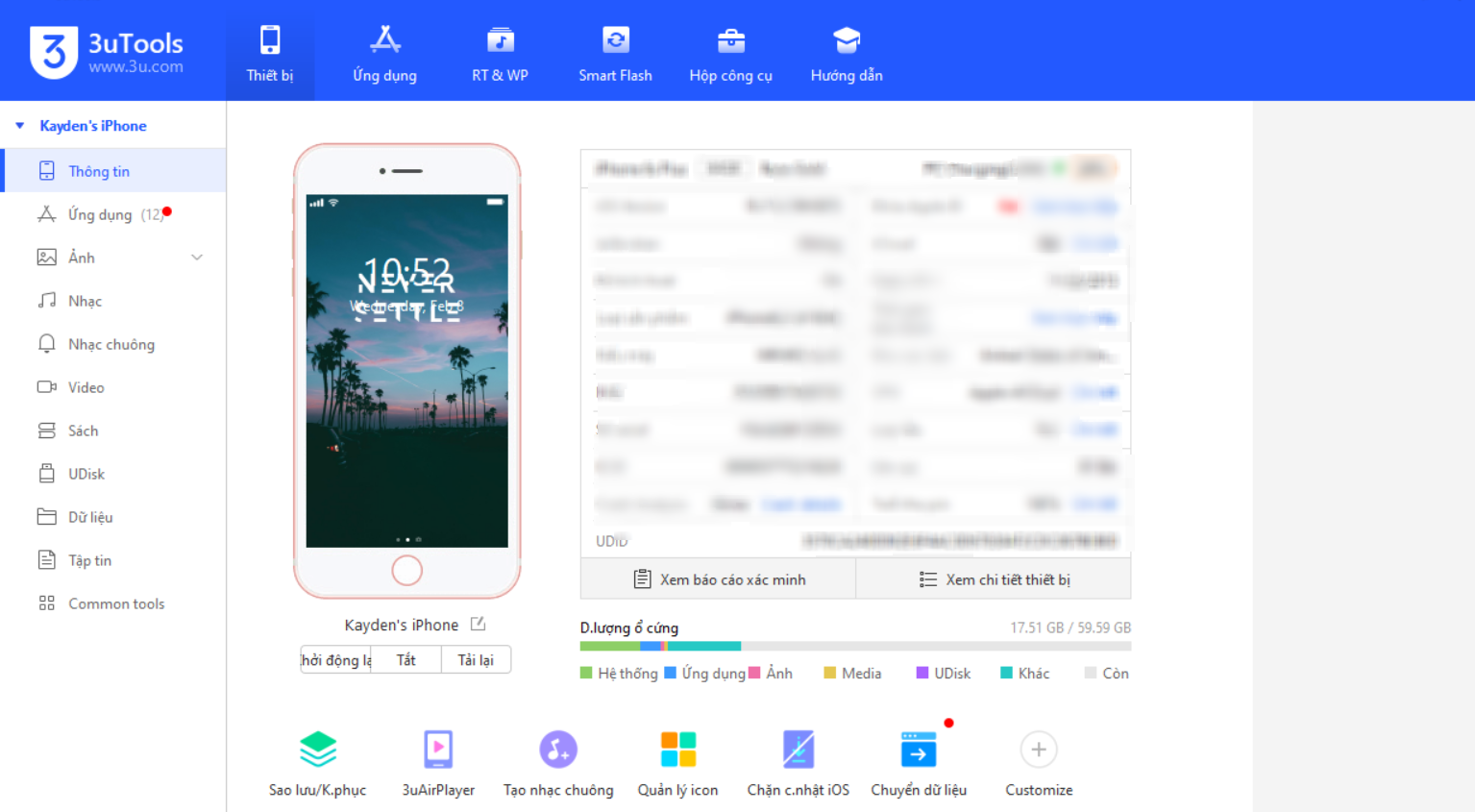Open Common tools in the sidebar
The width and height of the screenshot is (1475, 812).
115,603
